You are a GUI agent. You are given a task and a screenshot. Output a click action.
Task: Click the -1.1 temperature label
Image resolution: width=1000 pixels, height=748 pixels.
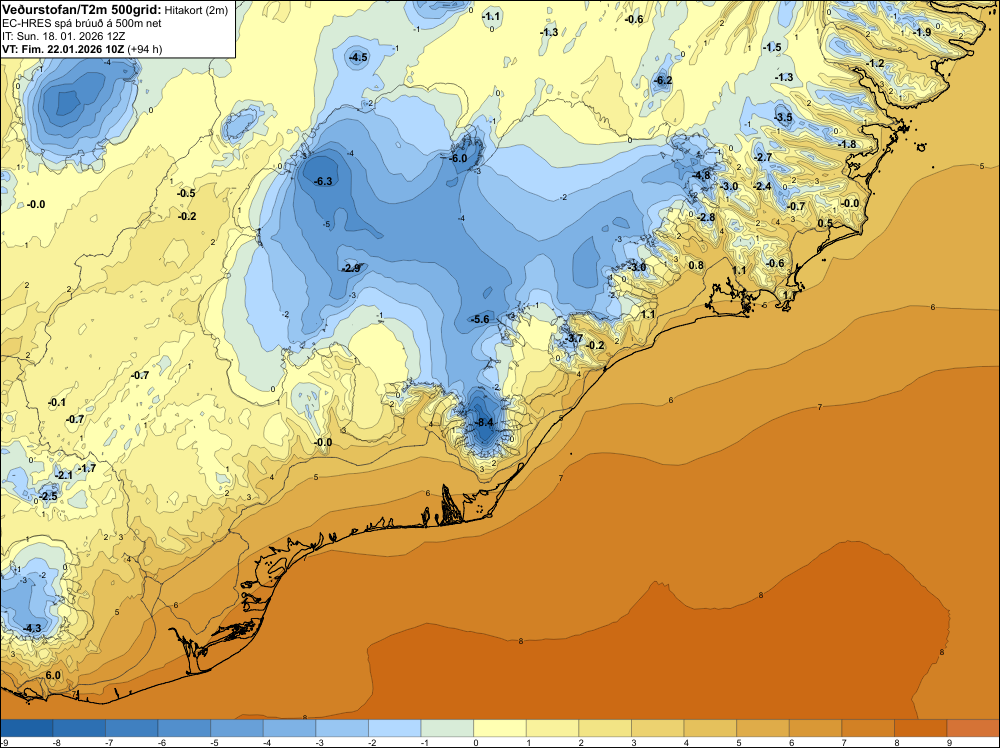(x=491, y=17)
